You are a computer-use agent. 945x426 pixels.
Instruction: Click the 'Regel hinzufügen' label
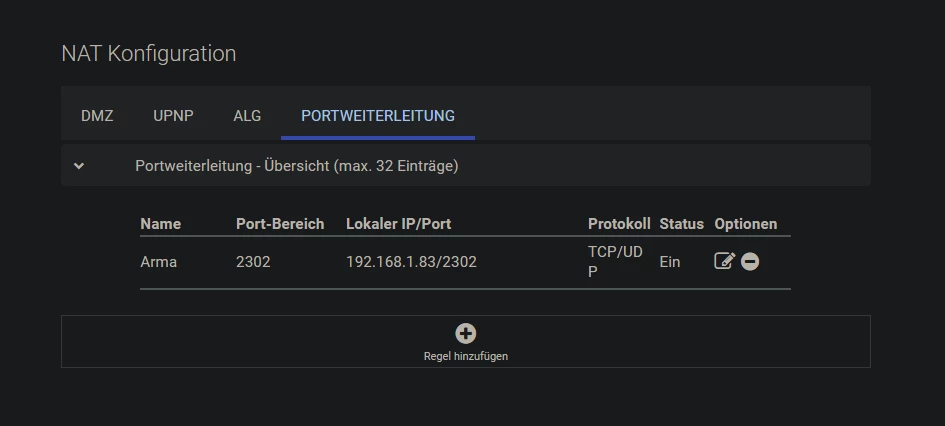[465, 356]
